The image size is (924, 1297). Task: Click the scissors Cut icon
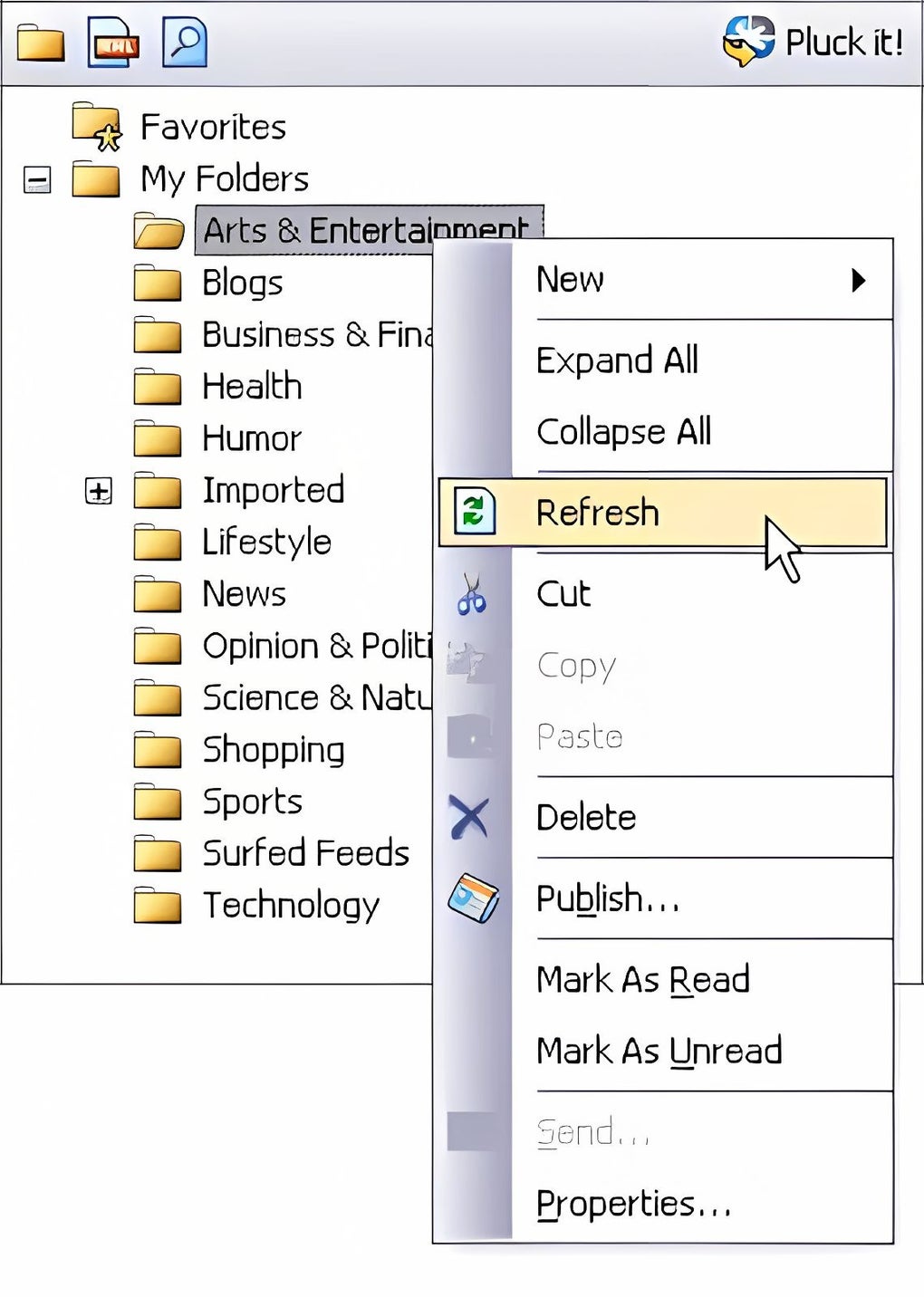(x=471, y=594)
